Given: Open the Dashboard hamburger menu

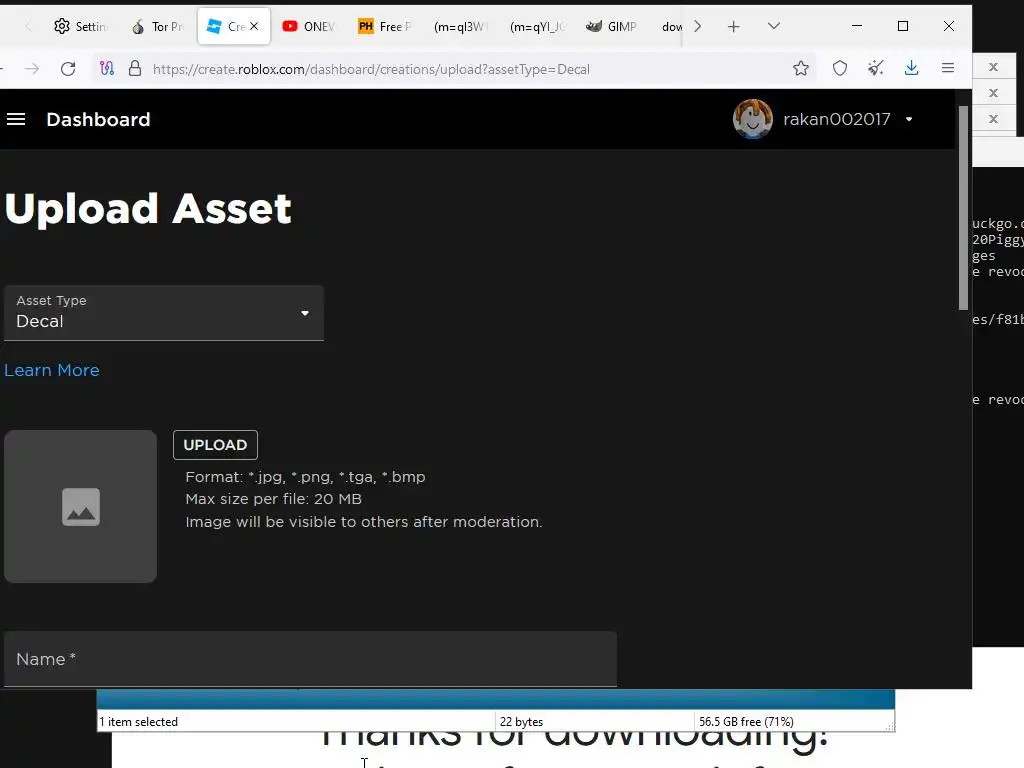Looking at the screenshot, I should pos(16,120).
